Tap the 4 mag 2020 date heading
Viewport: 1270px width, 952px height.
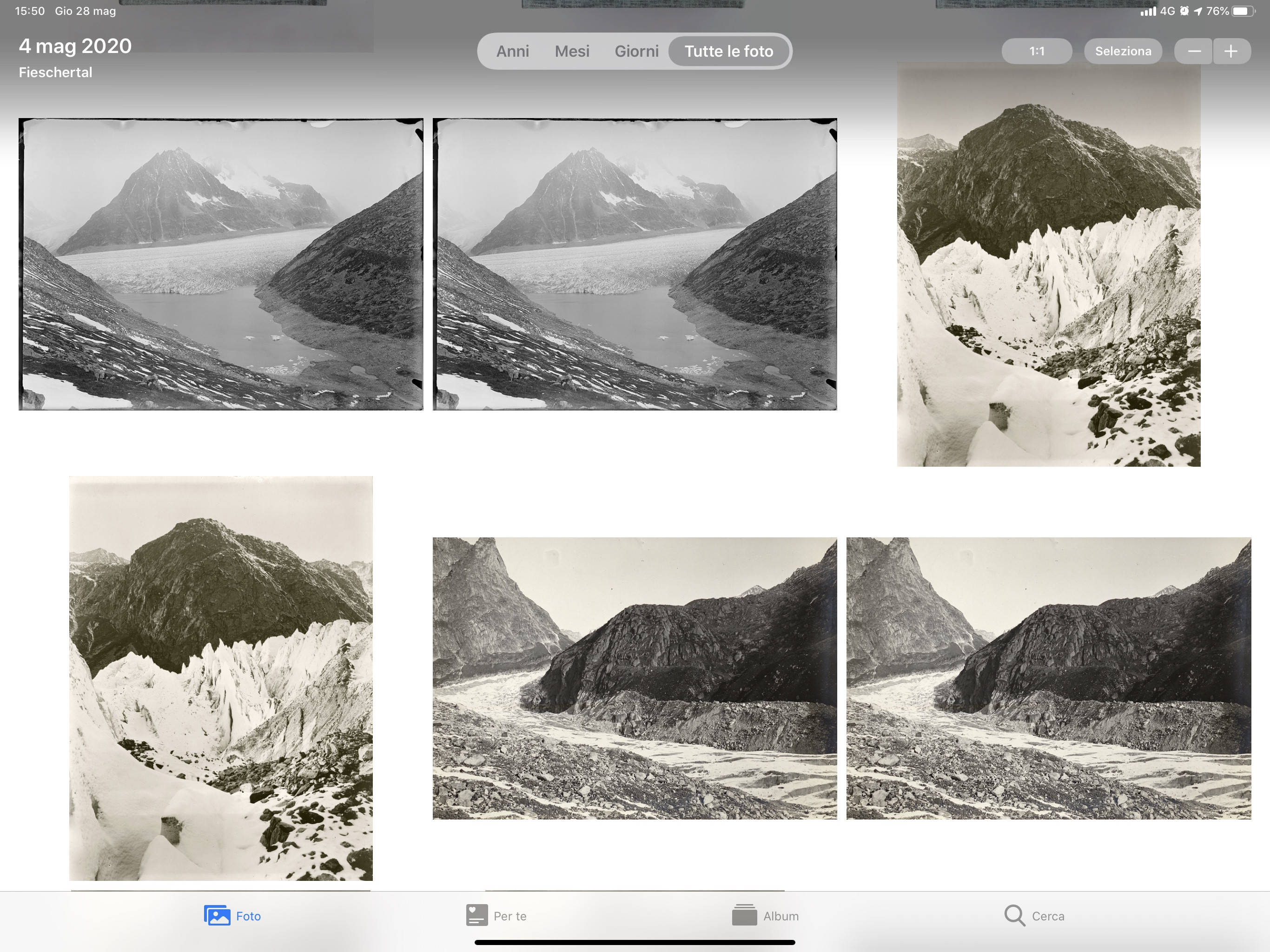75,46
